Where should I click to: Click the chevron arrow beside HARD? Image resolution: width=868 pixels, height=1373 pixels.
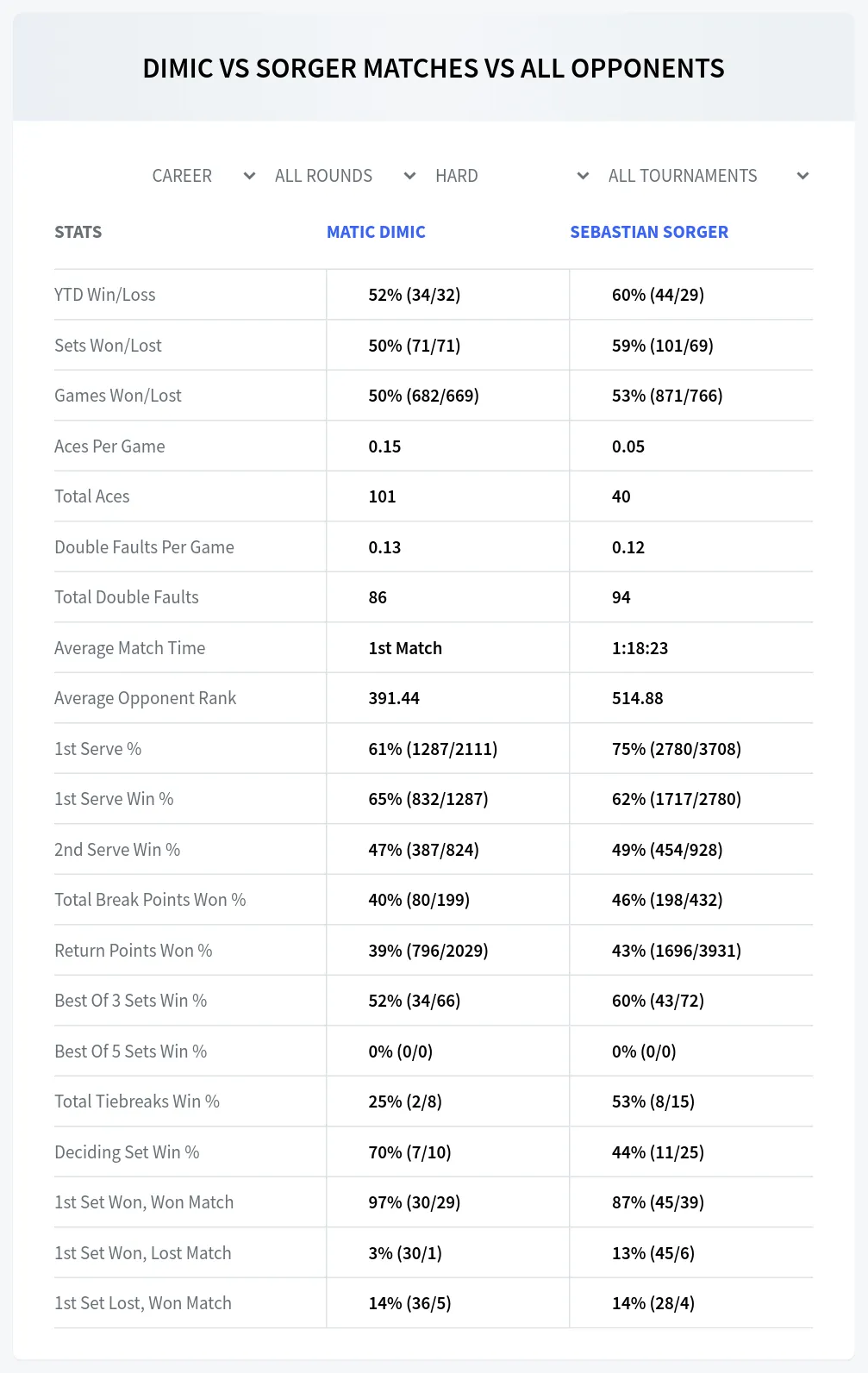583,176
